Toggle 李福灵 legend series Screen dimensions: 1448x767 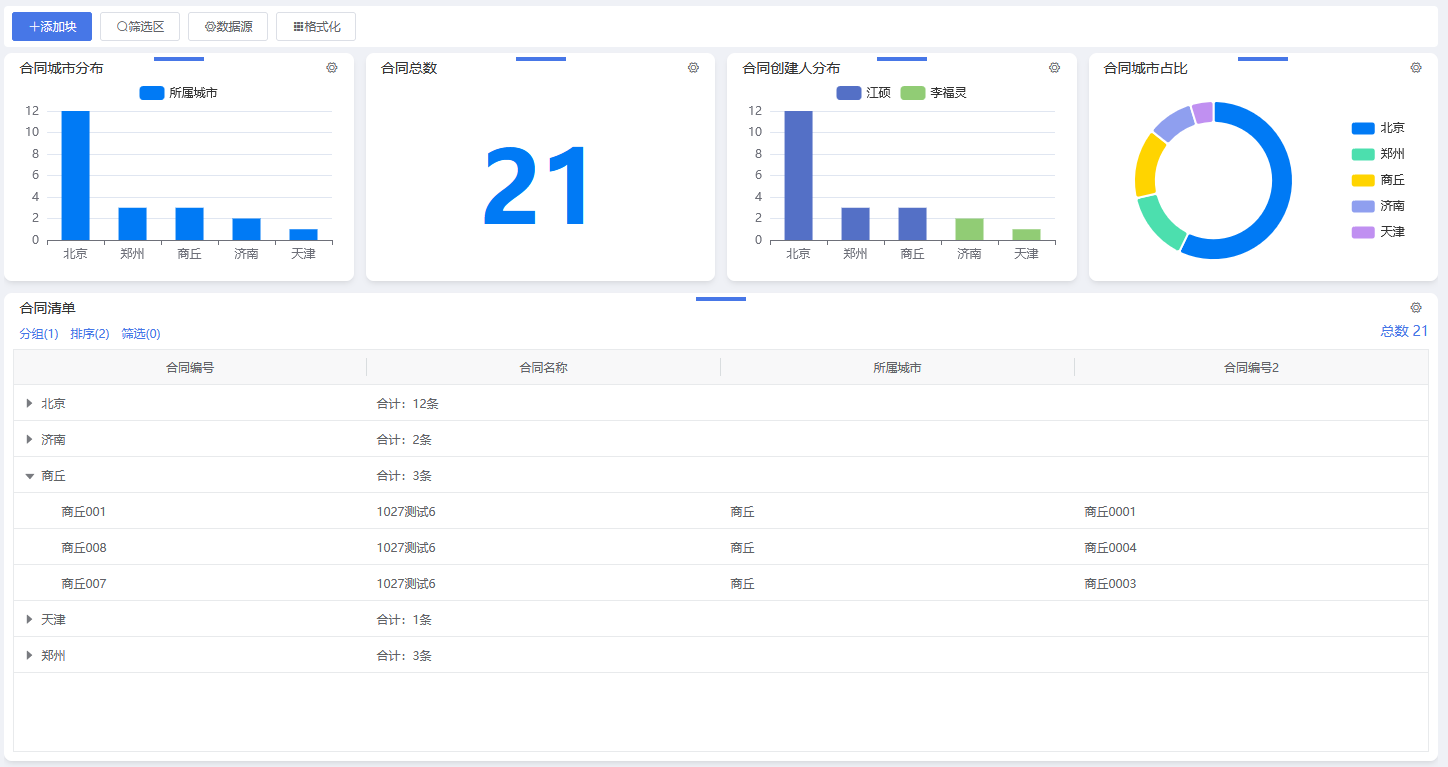(933, 93)
